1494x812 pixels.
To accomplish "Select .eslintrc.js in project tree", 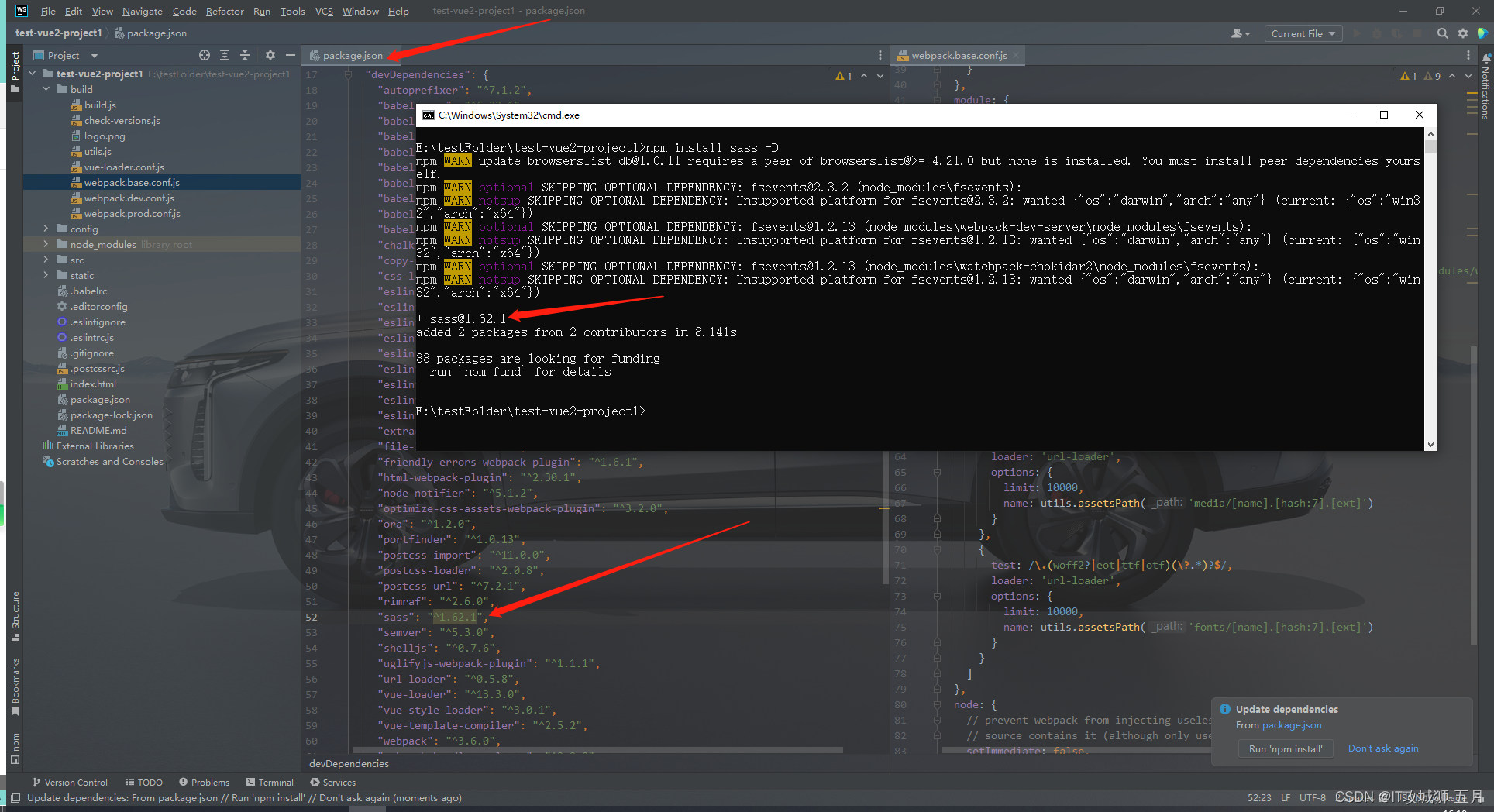I will coord(92,337).
